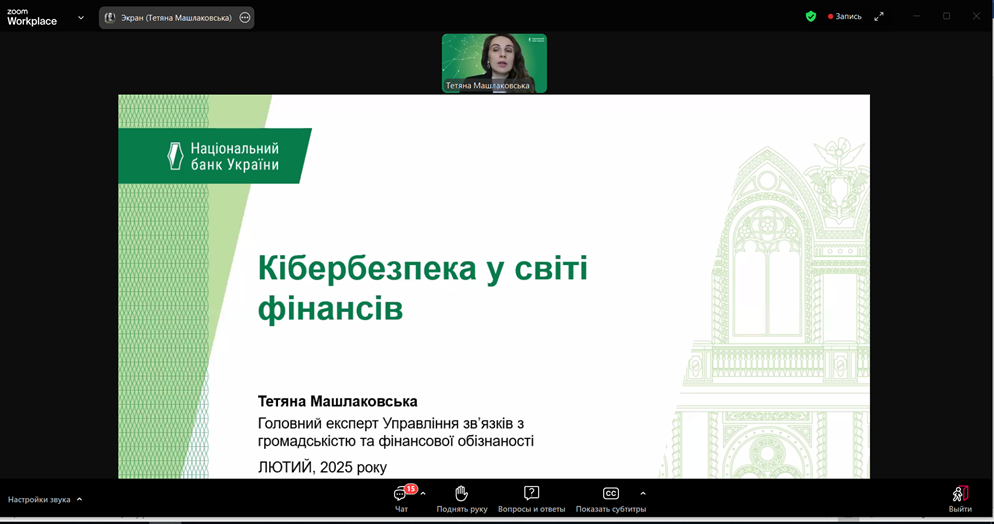Minimize the Zoom window
Viewport: 994px width, 524px height.
click(916, 16)
